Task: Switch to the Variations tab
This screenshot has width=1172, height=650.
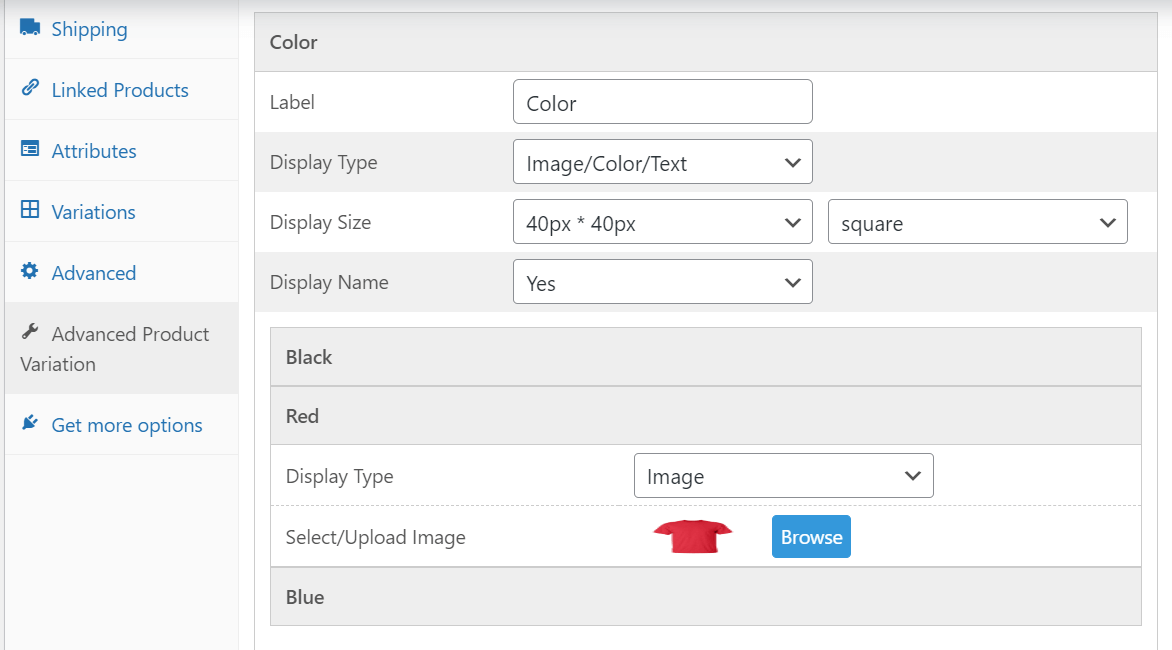Action: (93, 212)
